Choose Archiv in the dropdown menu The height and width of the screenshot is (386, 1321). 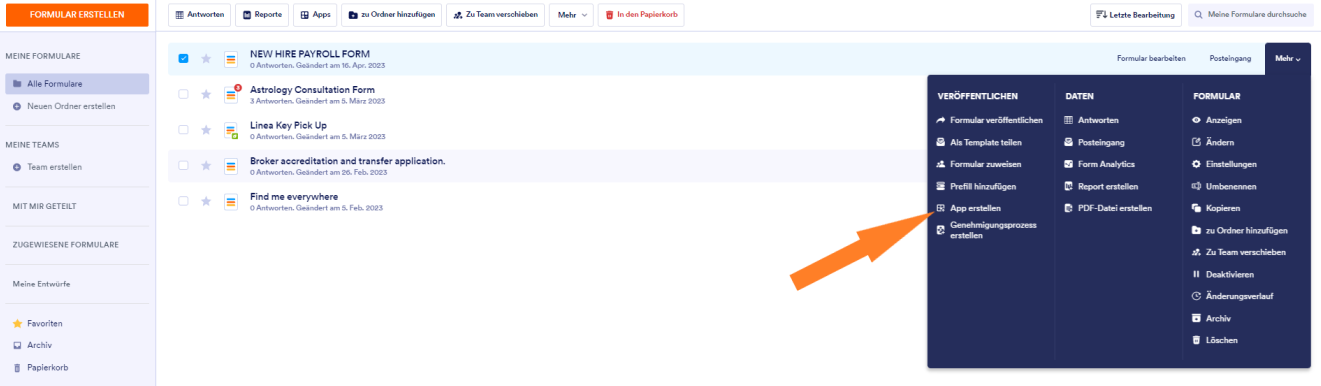pos(1211,318)
